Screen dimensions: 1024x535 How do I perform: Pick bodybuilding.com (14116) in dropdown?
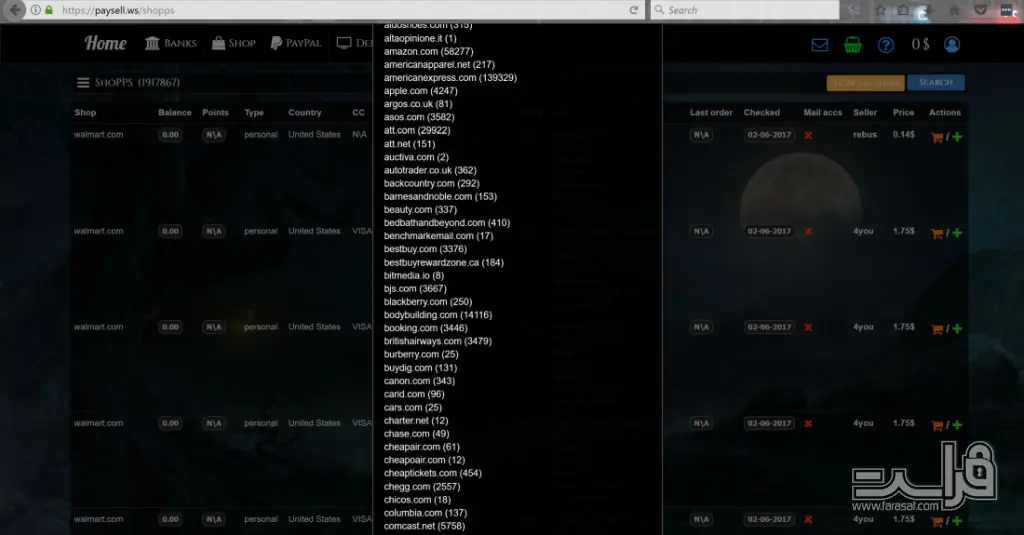(438, 315)
